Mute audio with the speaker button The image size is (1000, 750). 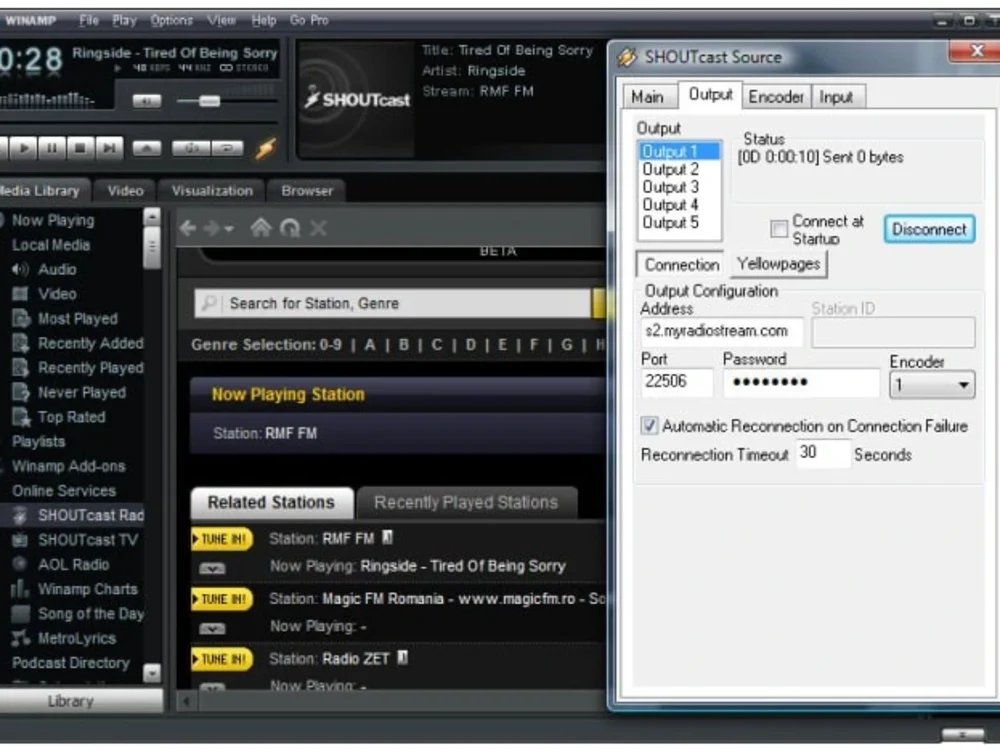point(147,101)
